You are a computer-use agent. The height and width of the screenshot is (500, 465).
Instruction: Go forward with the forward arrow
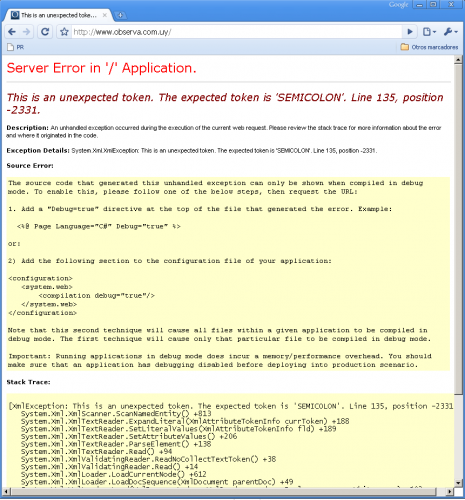(x=26, y=32)
